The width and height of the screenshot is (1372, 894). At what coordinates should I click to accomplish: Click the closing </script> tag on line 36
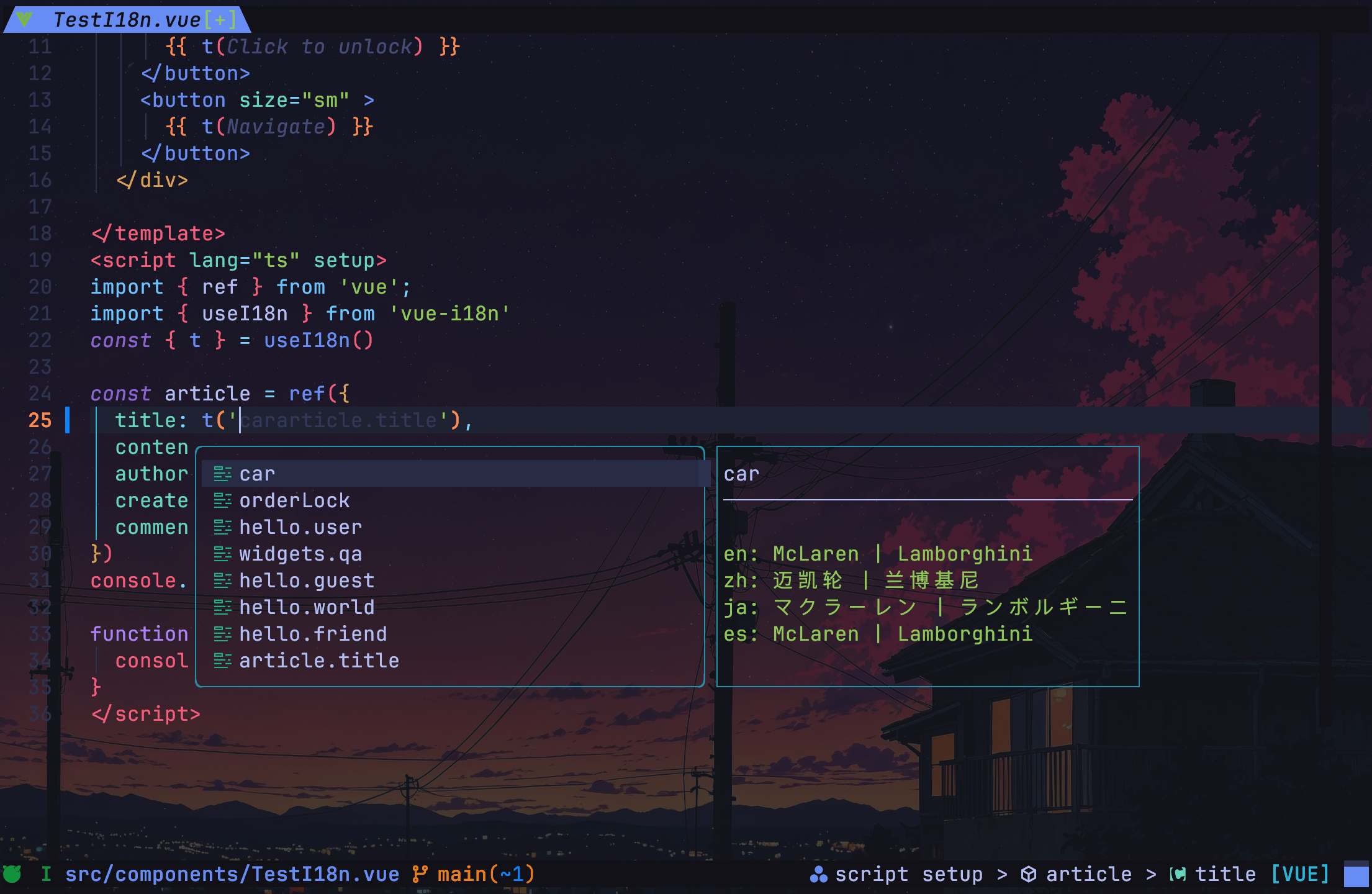[x=146, y=714]
